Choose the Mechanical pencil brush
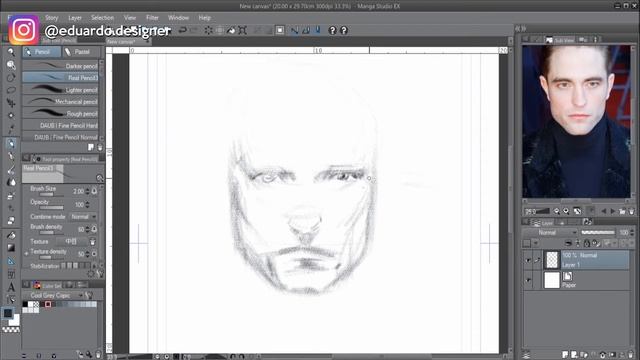 (60, 101)
